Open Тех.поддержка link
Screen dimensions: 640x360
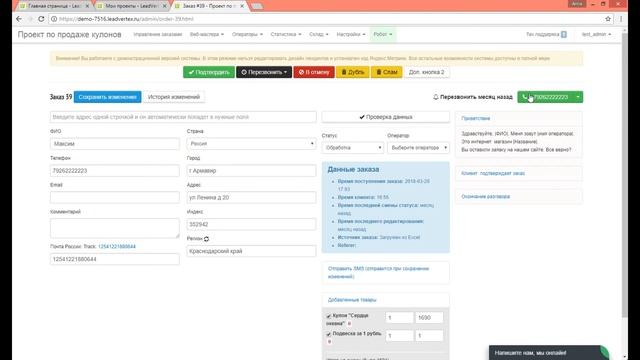[x=542, y=34]
